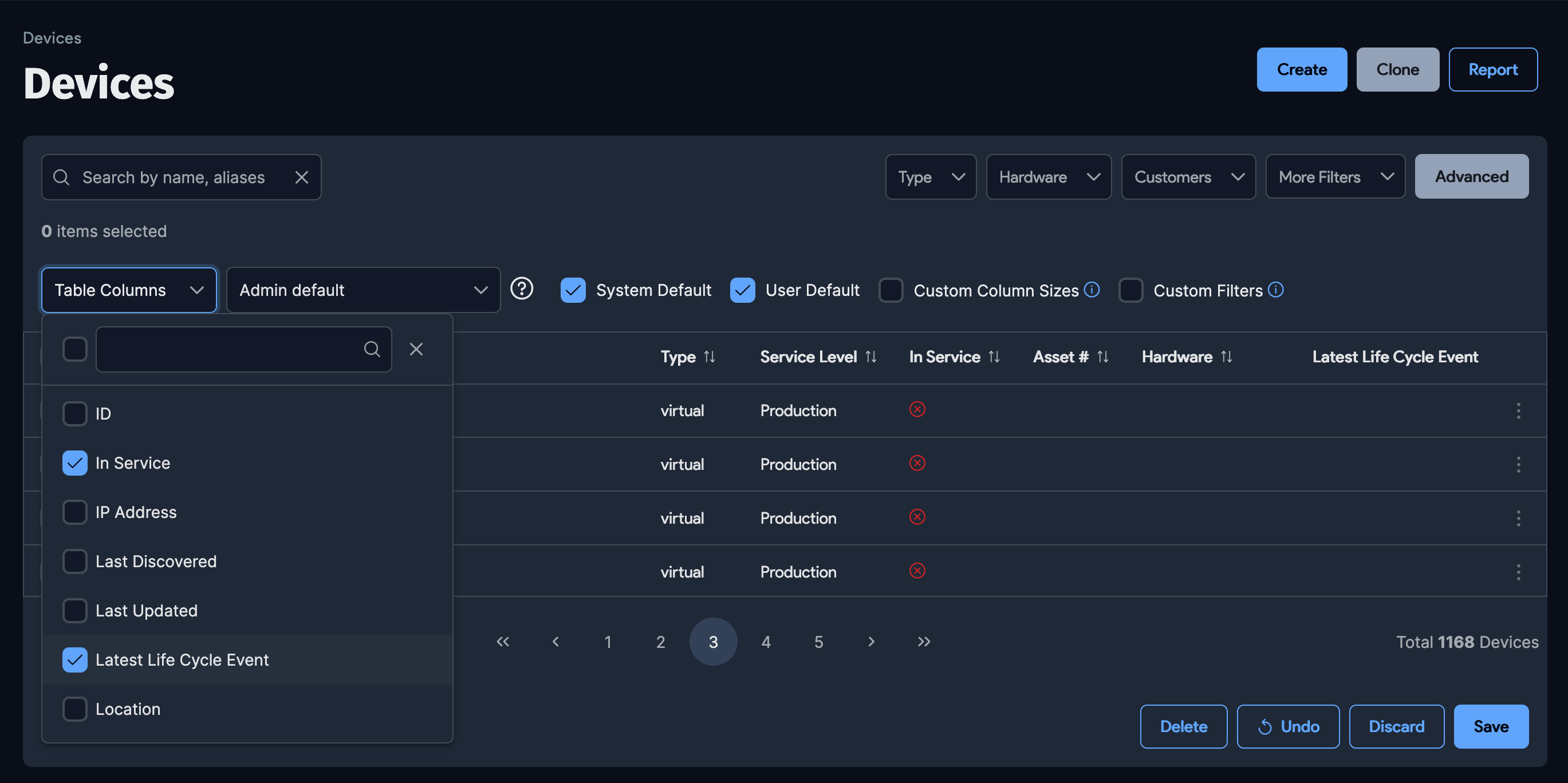Uncheck the System Default checkbox
Screen dimensions: 1568x783
pos(573,290)
